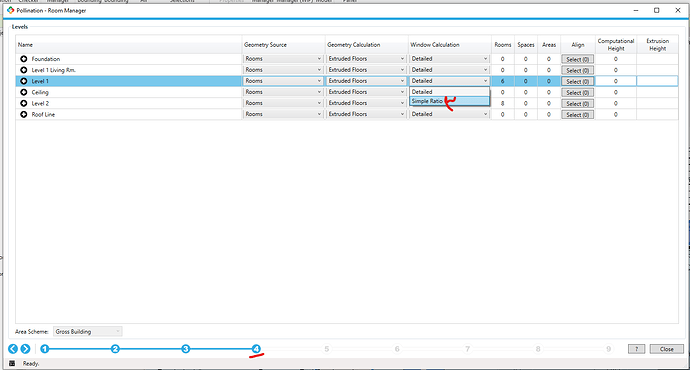Image resolution: width=690 pixels, height=370 pixels.
Task: Click Select (0) button for Roof Line
Action: click(577, 115)
